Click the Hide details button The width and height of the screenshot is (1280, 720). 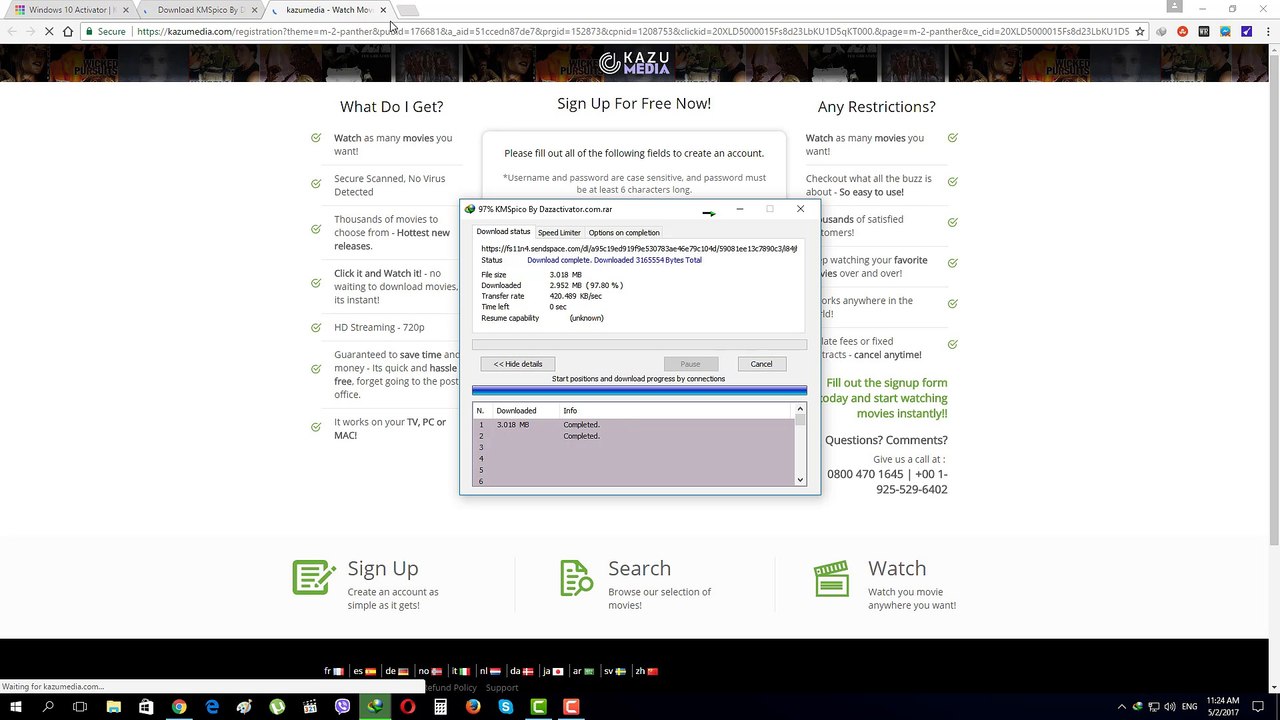pyautogui.click(x=518, y=364)
